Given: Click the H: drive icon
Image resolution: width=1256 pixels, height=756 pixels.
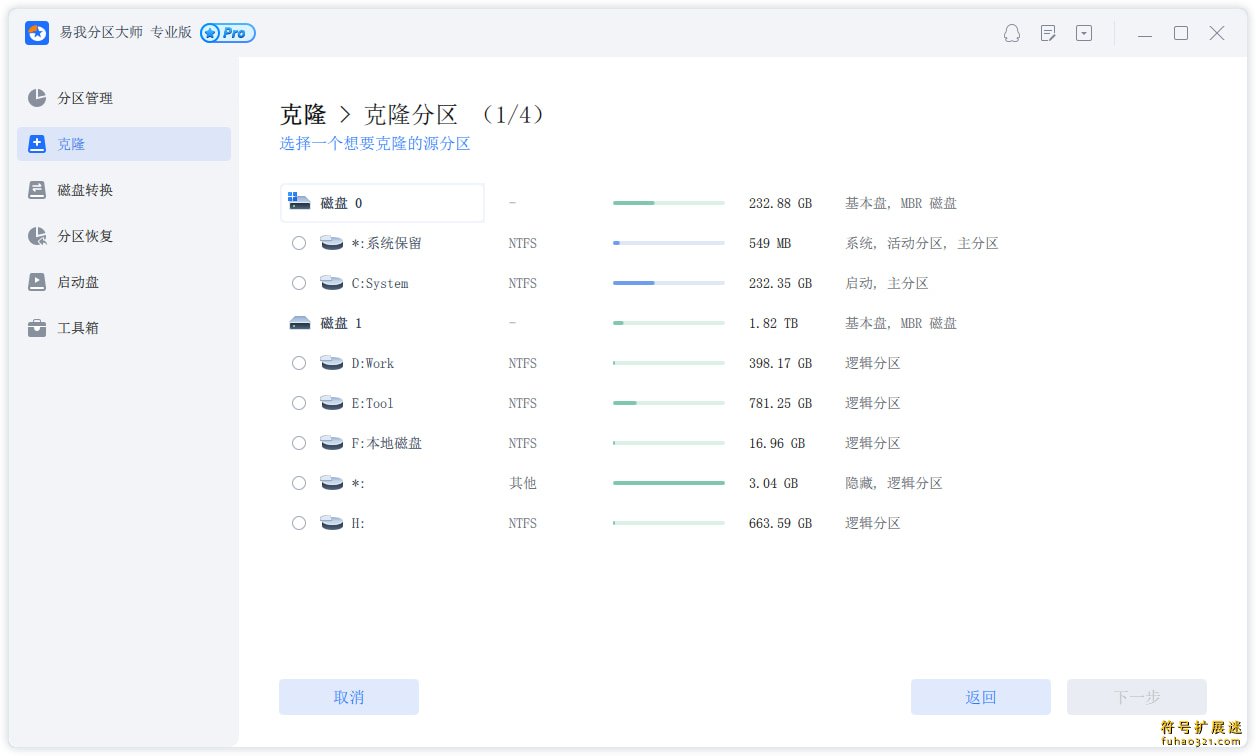Looking at the screenshot, I should [x=332, y=523].
